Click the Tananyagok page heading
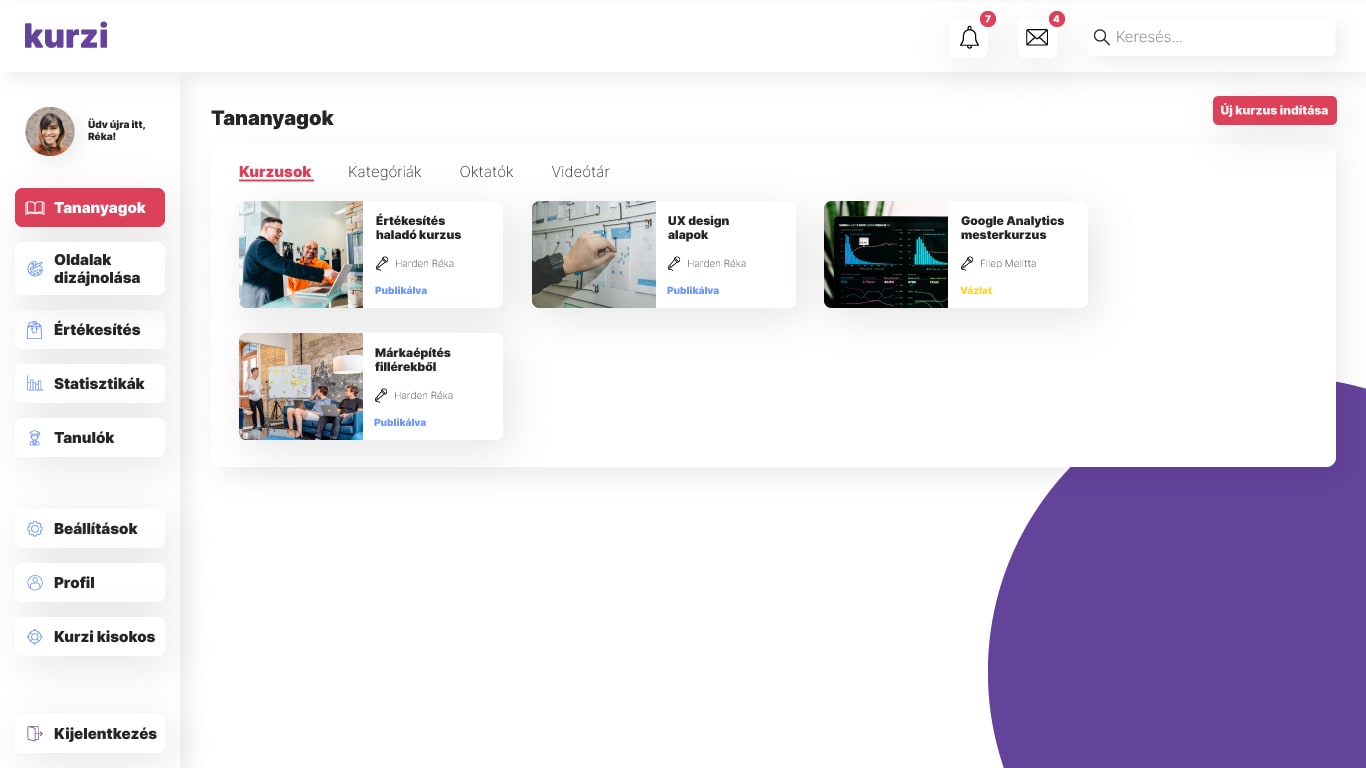Screen dimensions: 1366x768 (x=272, y=118)
